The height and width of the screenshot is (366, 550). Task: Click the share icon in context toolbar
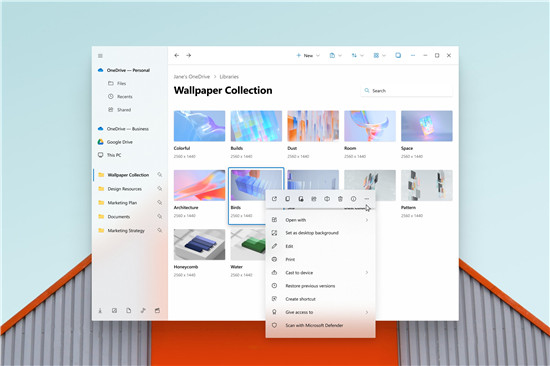(x=274, y=199)
